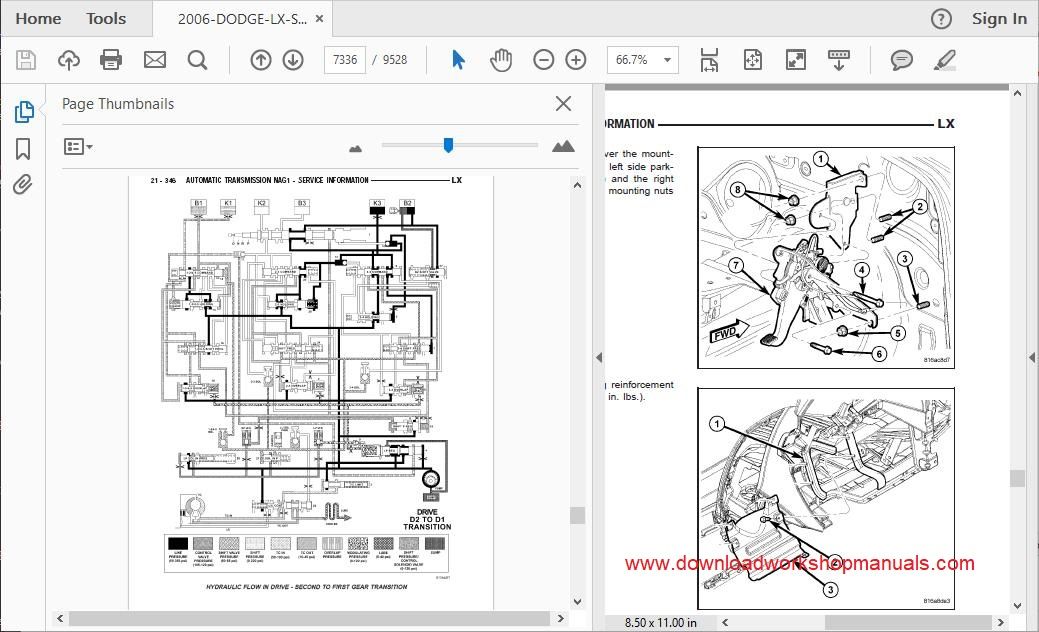Click the document horizontal scroll-left arrow
The height and width of the screenshot is (632, 1039).
click(x=725, y=623)
